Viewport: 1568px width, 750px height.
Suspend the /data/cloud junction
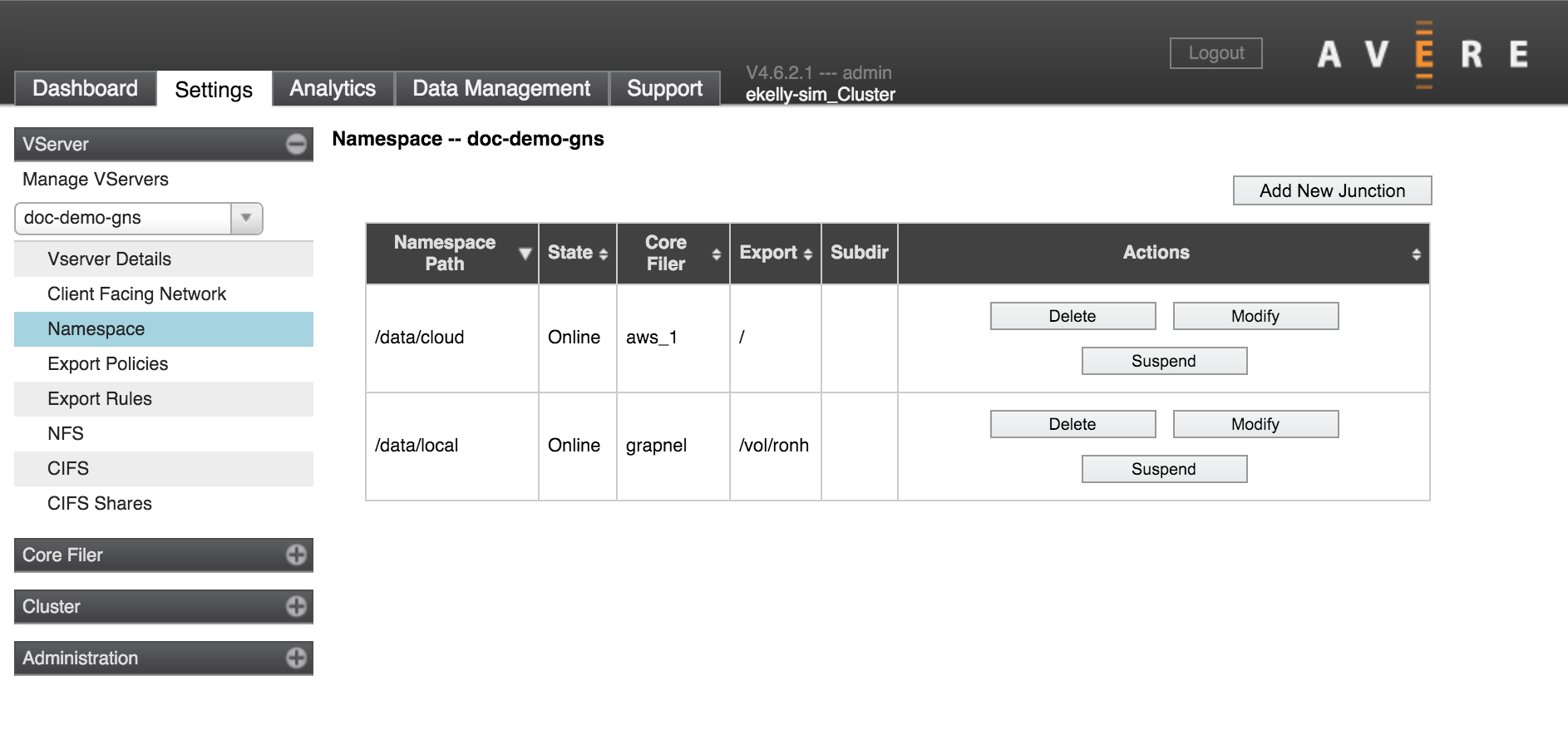point(1164,361)
